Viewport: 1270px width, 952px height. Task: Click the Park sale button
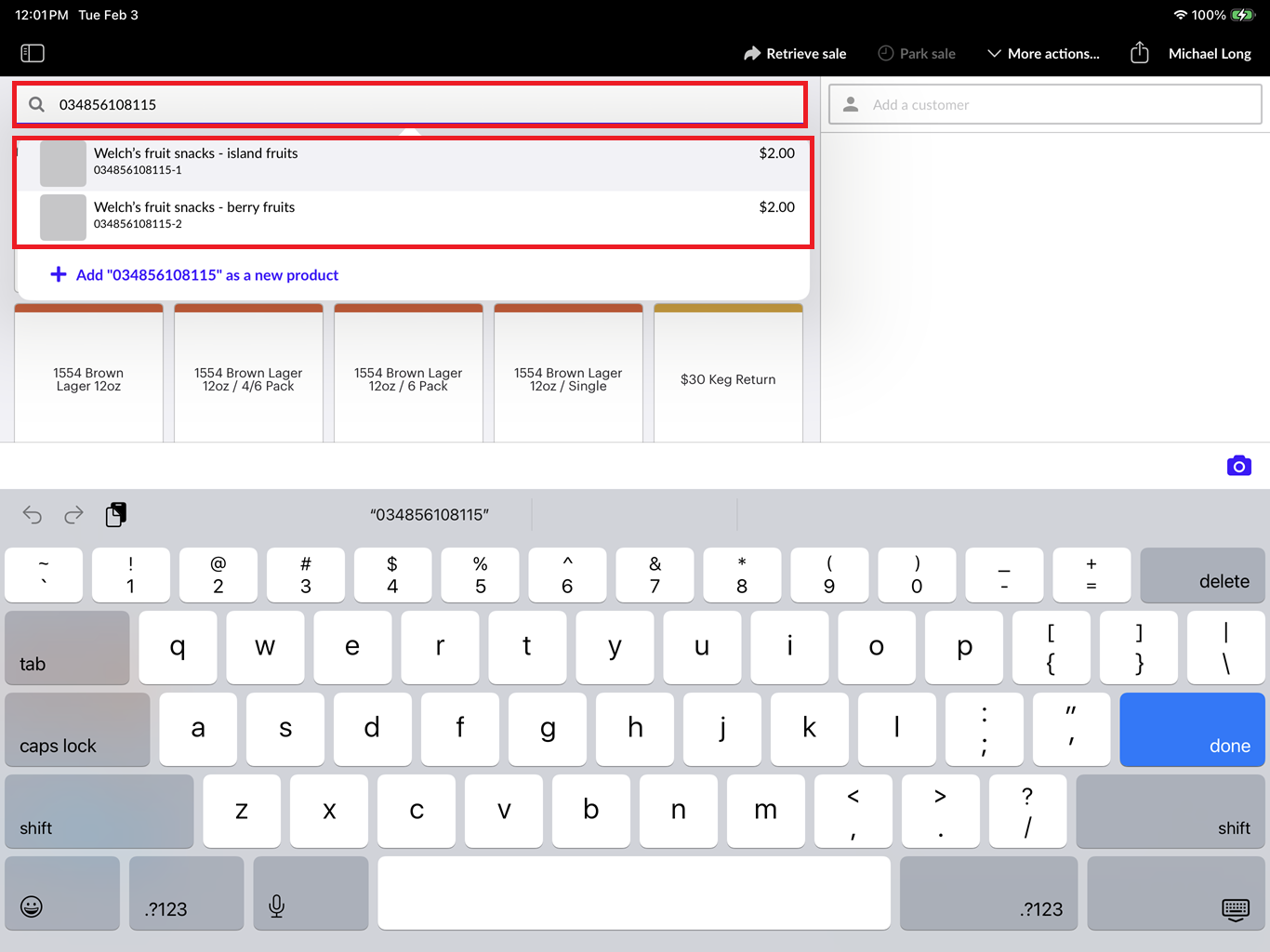coord(917,54)
